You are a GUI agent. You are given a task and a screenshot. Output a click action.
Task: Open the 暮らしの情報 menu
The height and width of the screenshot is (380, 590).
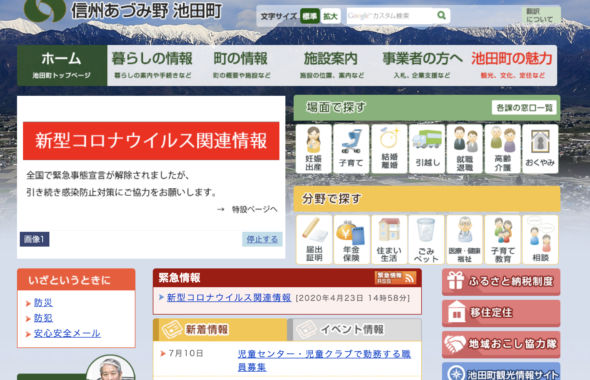pos(152,65)
